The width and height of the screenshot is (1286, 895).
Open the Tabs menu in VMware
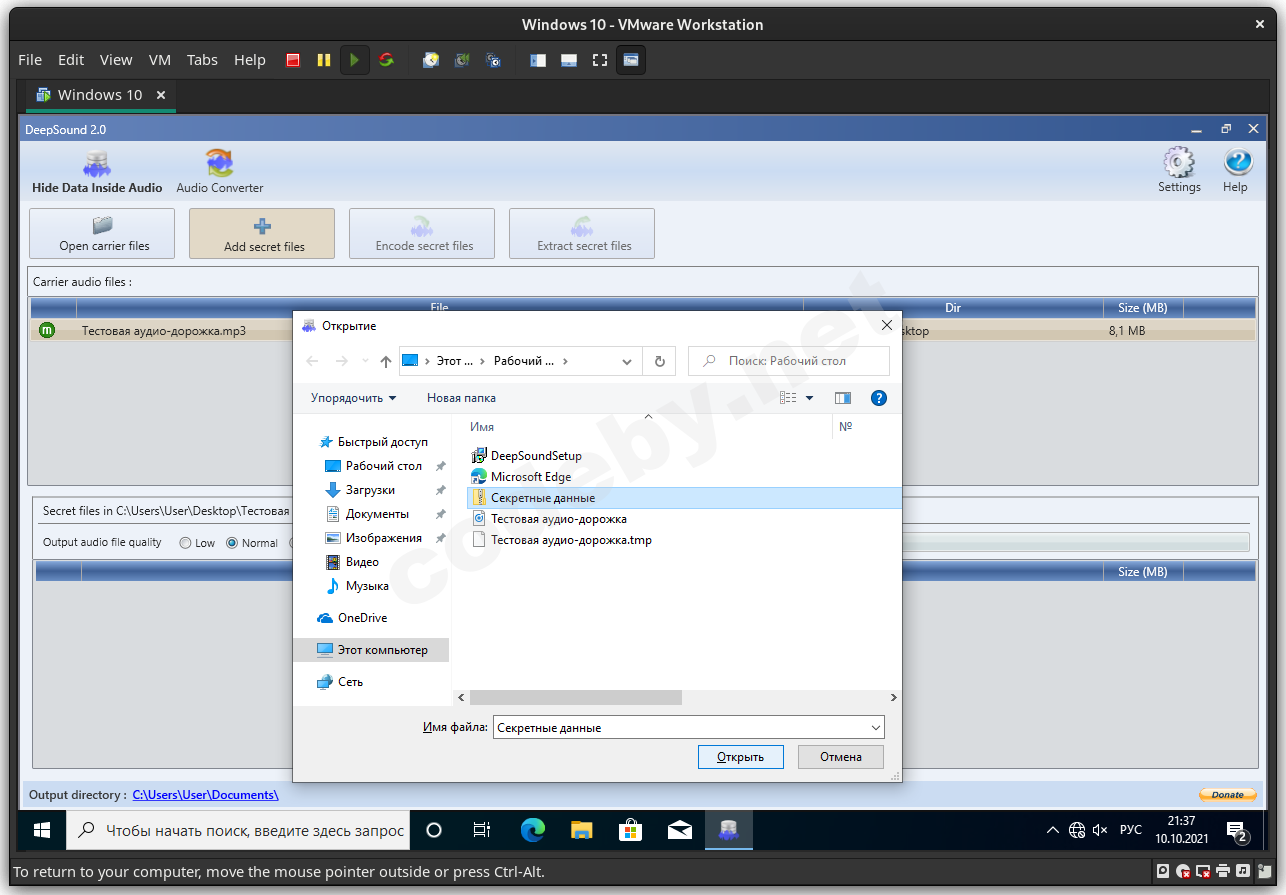(202, 60)
